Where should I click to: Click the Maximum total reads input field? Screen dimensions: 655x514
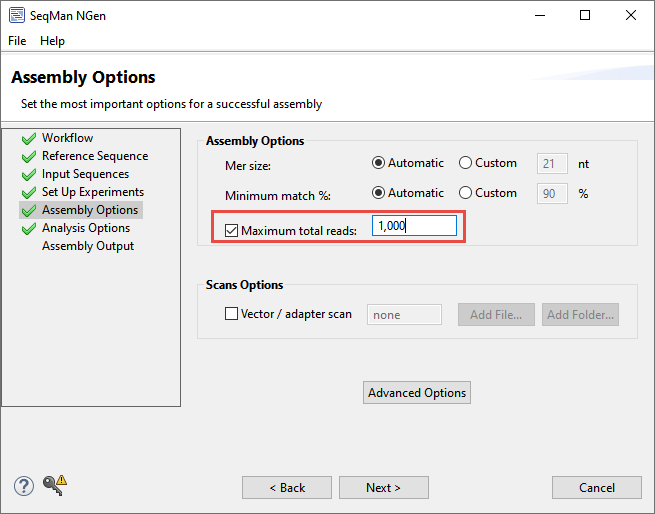[x=414, y=227]
